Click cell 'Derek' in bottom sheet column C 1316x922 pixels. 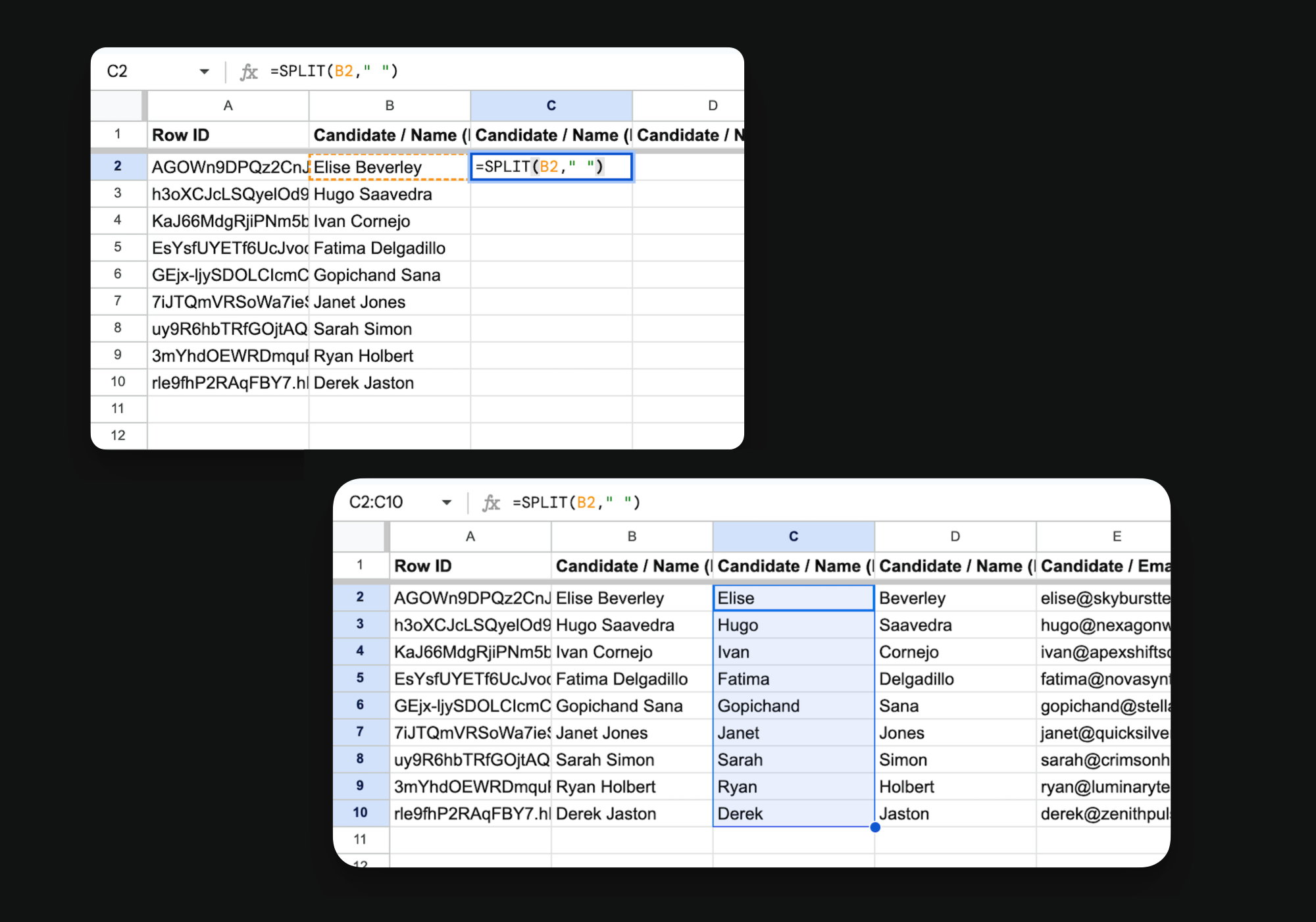[x=794, y=814]
